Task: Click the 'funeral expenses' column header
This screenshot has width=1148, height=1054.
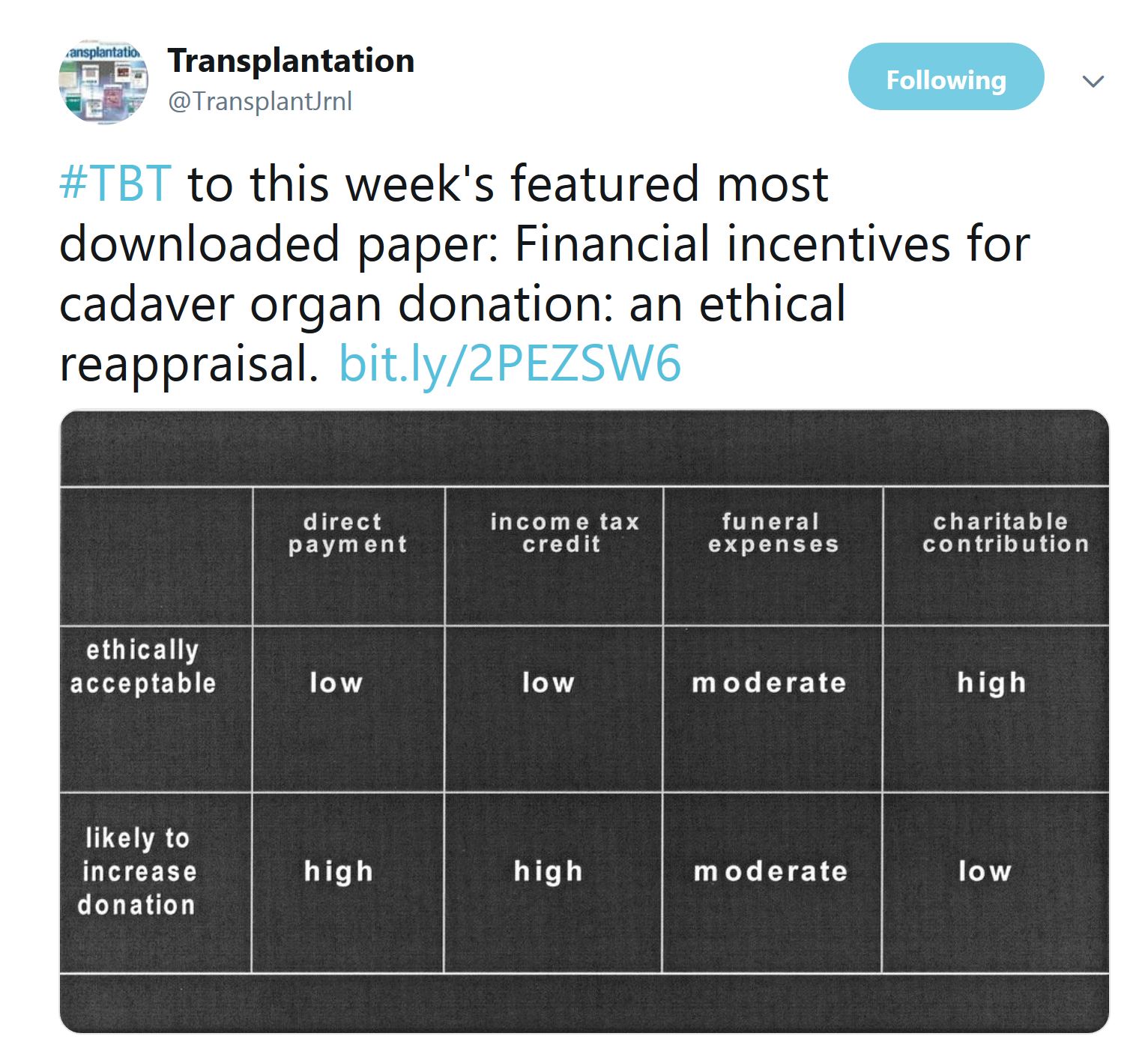Action: pyautogui.click(x=773, y=533)
